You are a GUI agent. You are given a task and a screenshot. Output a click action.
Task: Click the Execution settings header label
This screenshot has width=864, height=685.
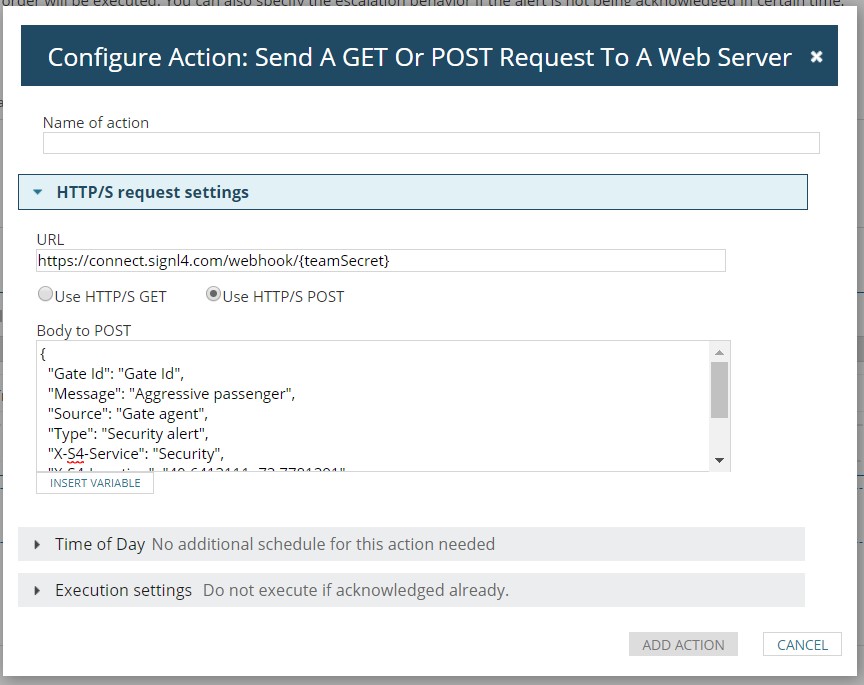click(123, 590)
